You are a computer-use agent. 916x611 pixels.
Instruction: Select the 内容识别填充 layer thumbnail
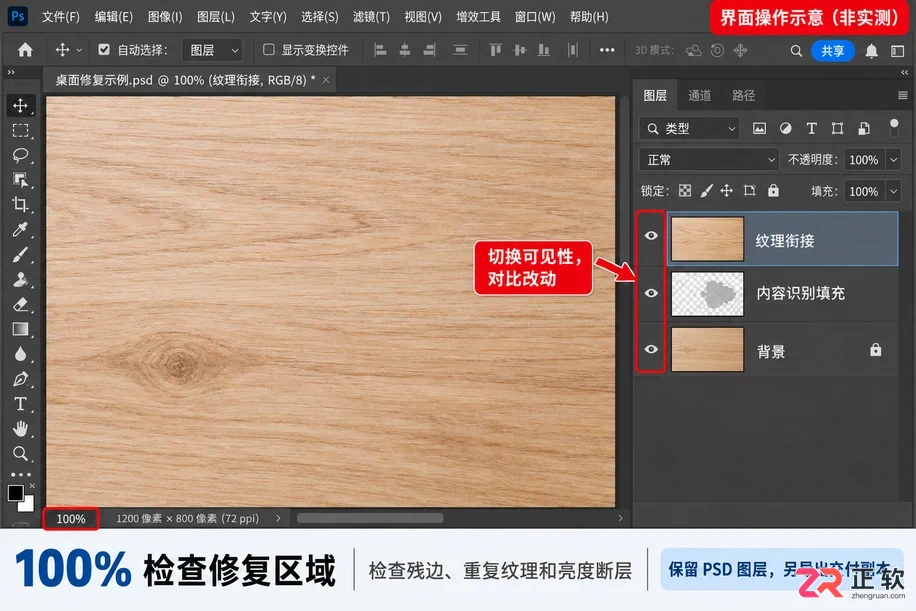[x=707, y=294]
